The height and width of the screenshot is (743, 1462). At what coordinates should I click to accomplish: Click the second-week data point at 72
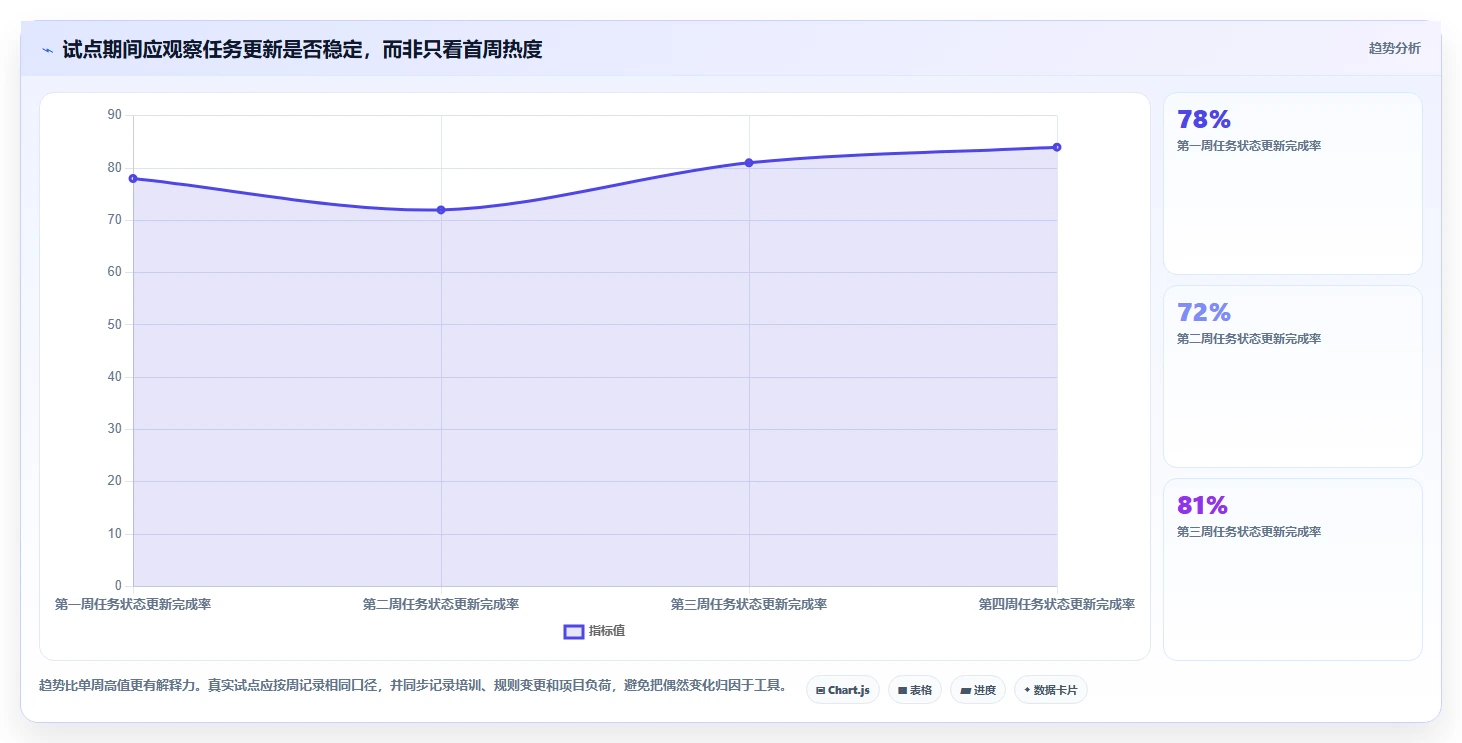point(441,210)
